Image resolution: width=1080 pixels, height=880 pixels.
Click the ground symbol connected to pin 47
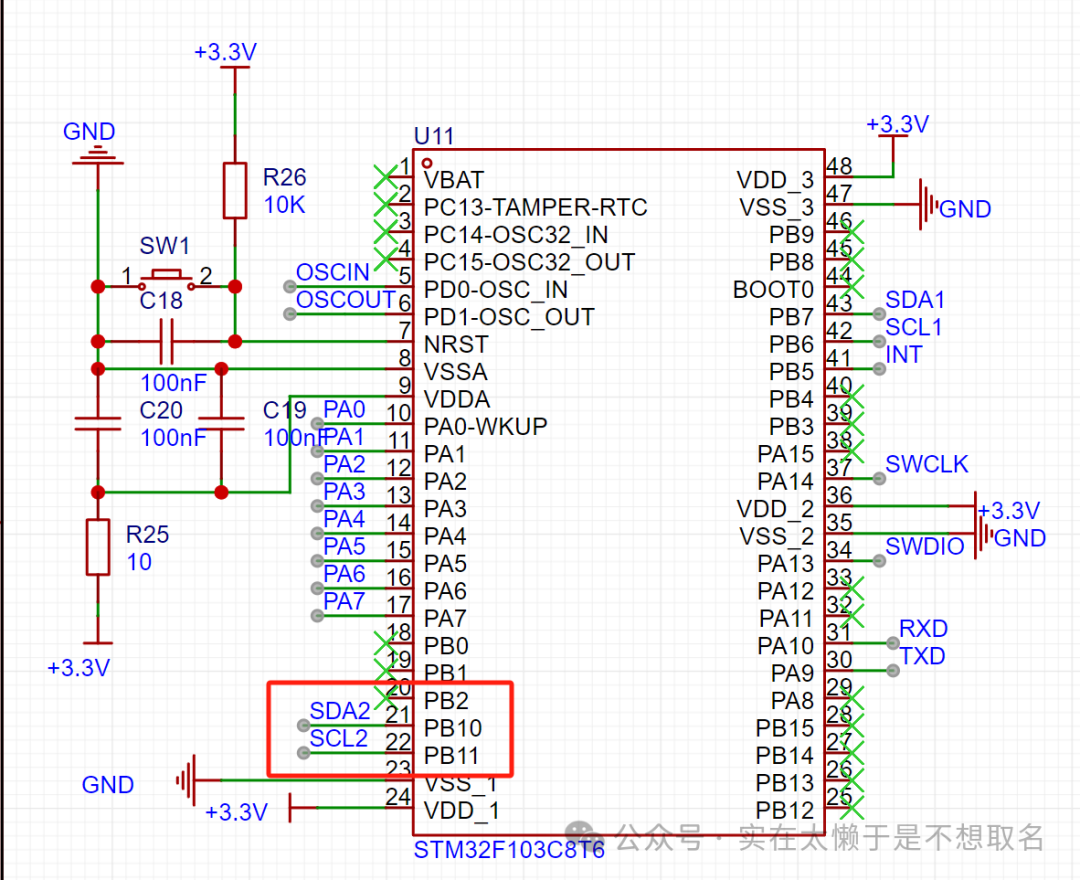click(930, 207)
